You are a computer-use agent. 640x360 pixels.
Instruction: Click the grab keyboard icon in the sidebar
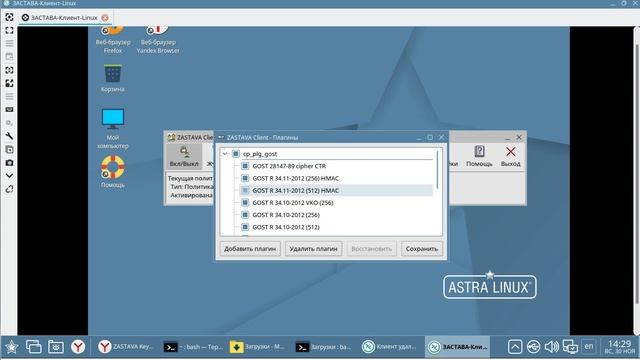(9, 109)
